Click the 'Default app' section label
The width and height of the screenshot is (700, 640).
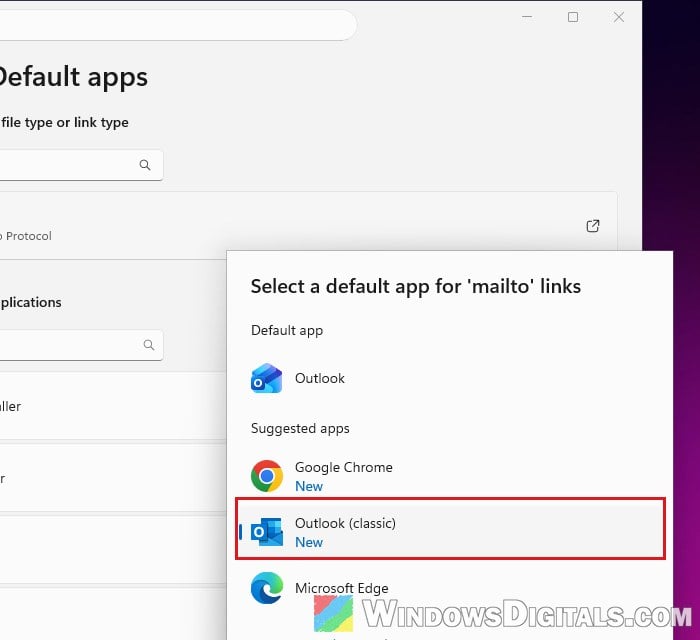click(287, 331)
